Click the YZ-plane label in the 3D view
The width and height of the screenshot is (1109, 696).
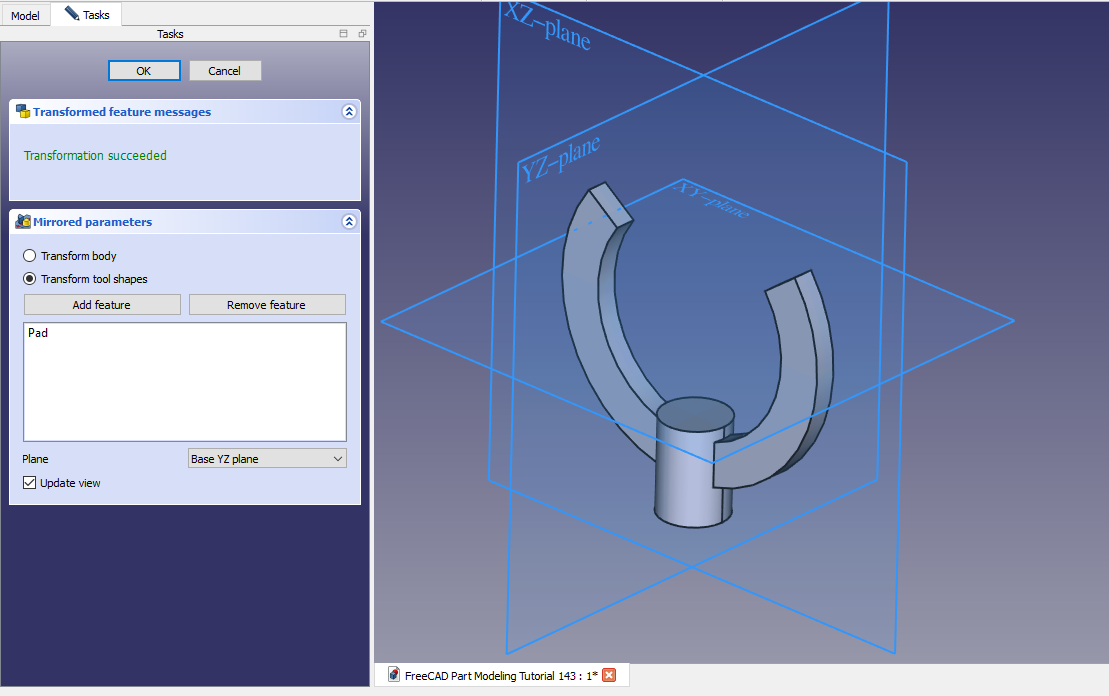tap(560, 160)
